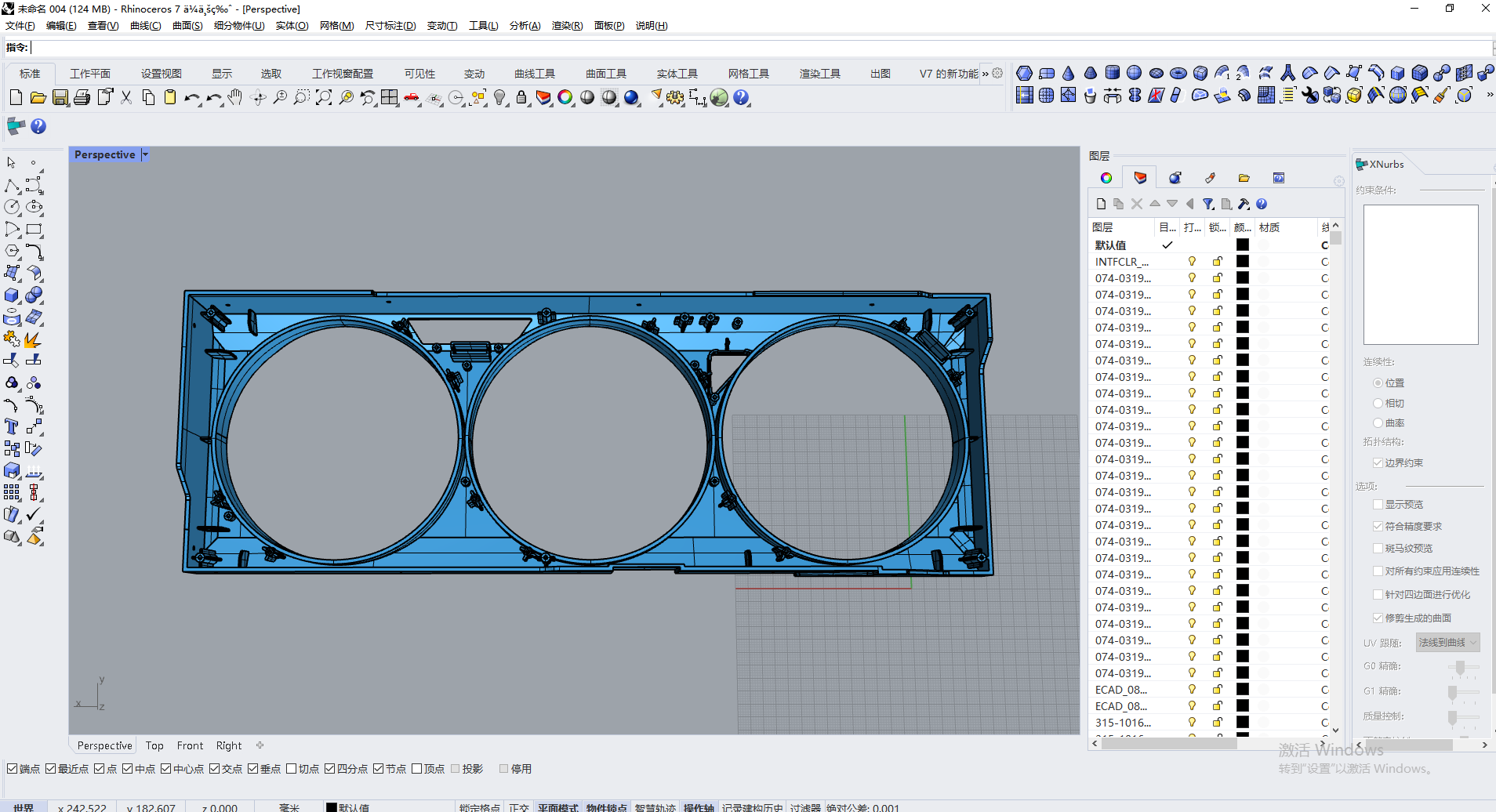Click the Zoom Extents toolbar icon
1496x812 pixels.
point(324,97)
